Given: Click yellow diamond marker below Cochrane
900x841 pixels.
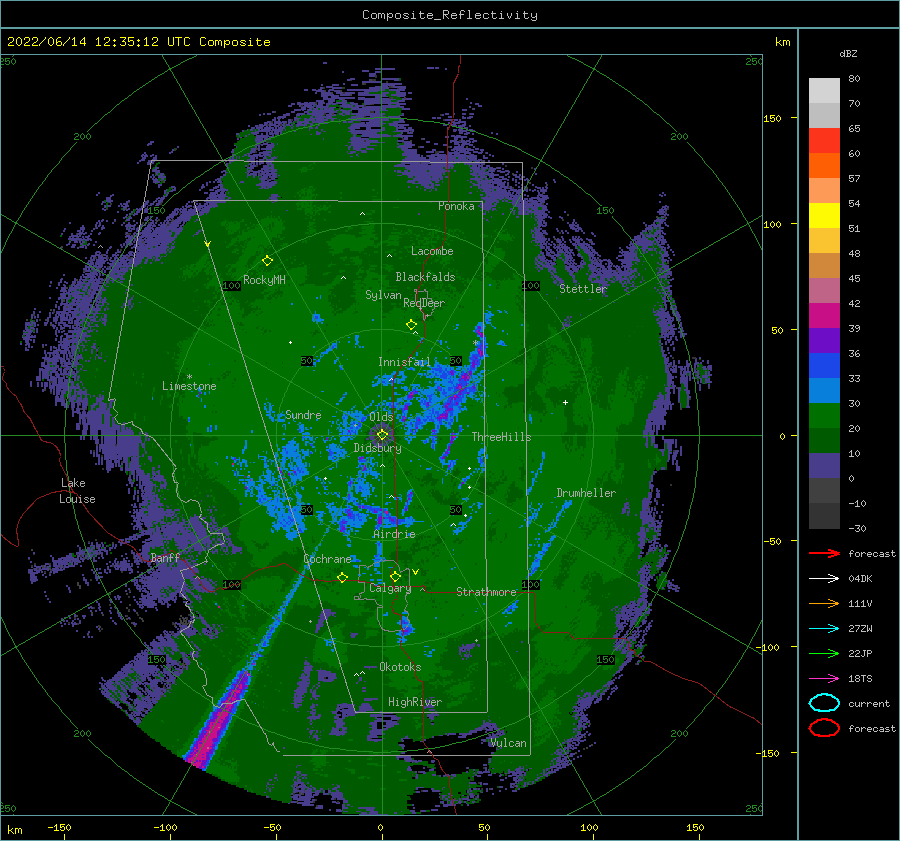Looking at the screenshot, I should click(x=342, y=577).
